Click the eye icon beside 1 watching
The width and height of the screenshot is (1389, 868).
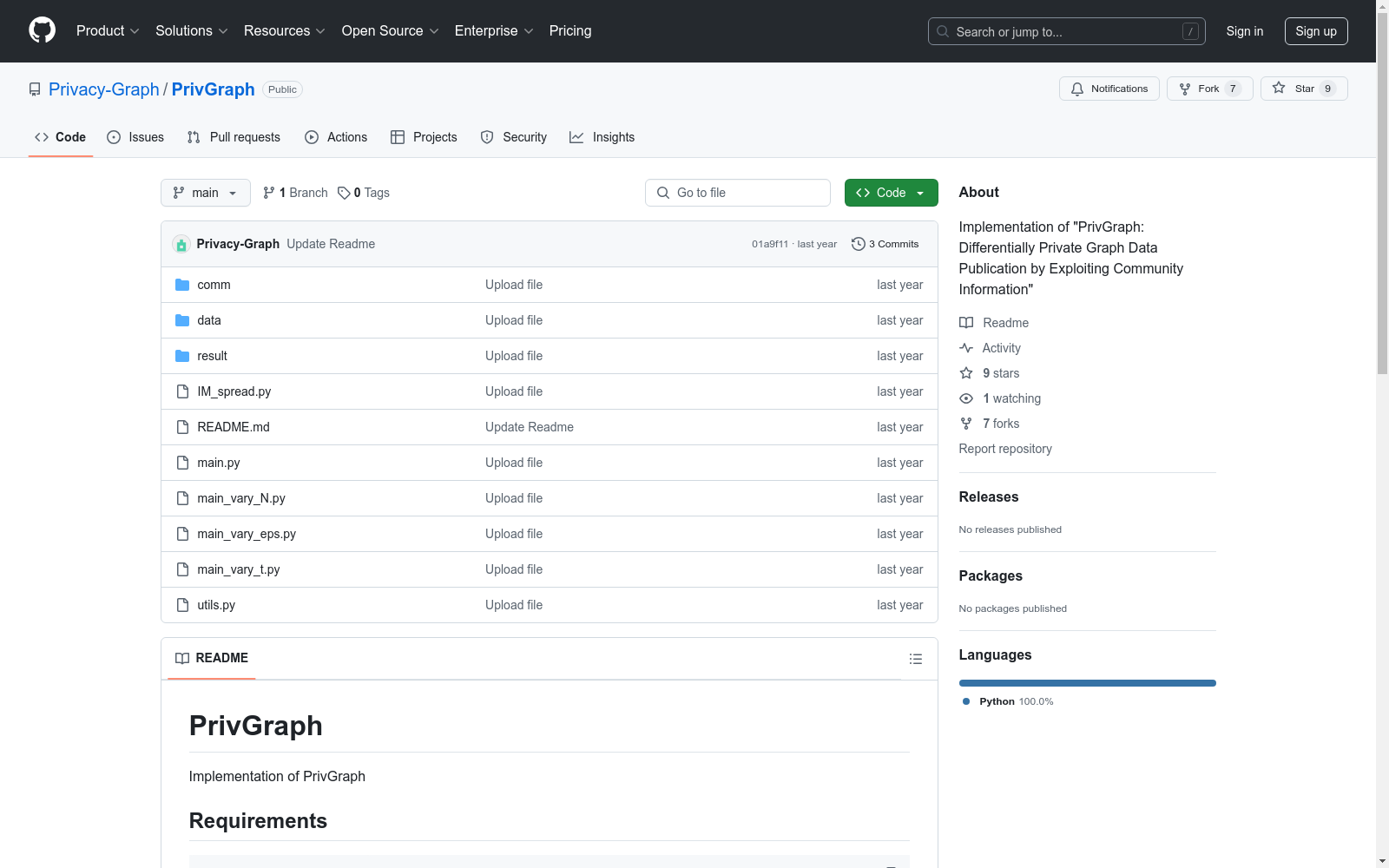(x=966, y=398)
